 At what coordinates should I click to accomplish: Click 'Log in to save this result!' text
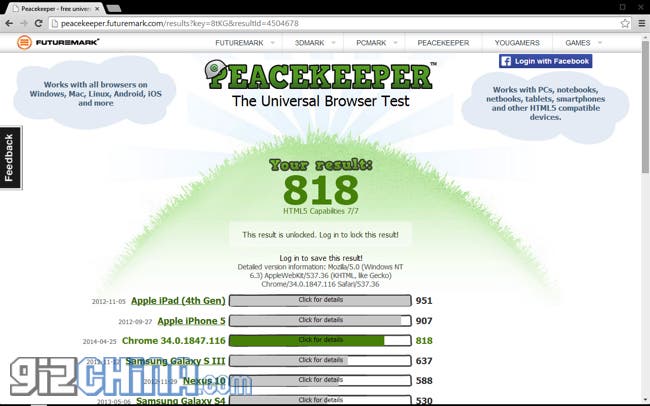point(321,258)
